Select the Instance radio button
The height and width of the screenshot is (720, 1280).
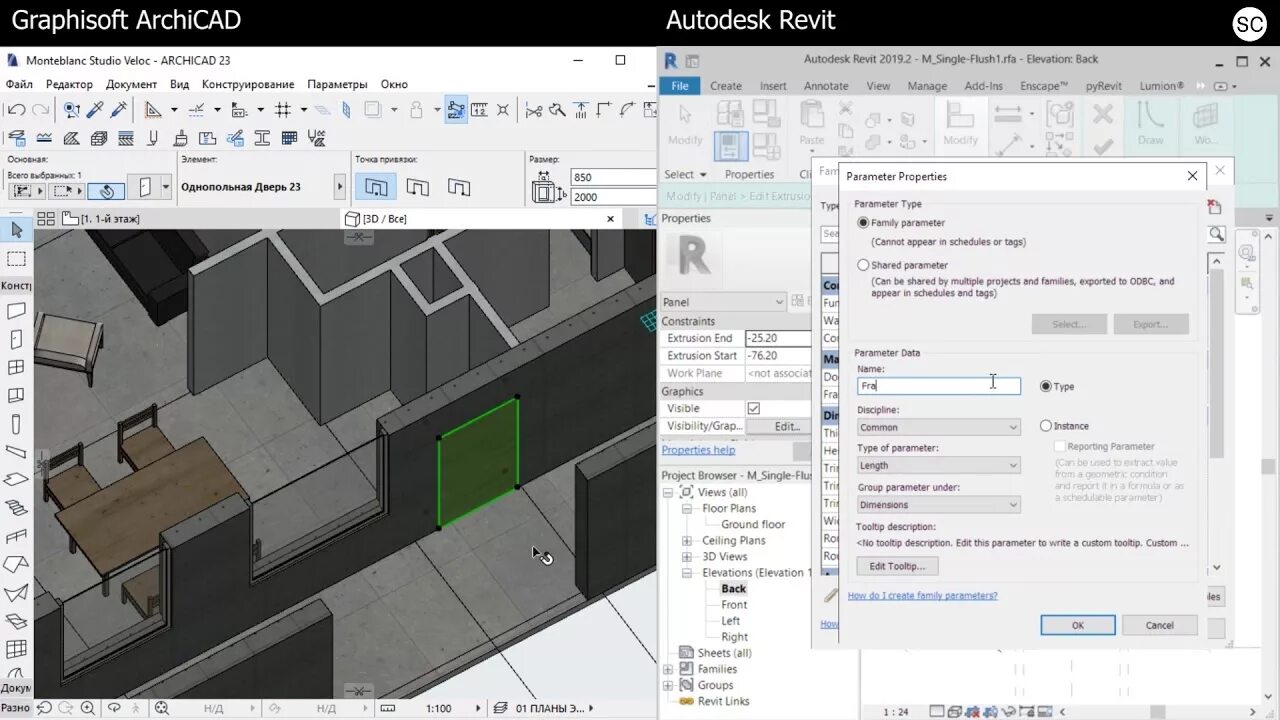pos(1046,426)
